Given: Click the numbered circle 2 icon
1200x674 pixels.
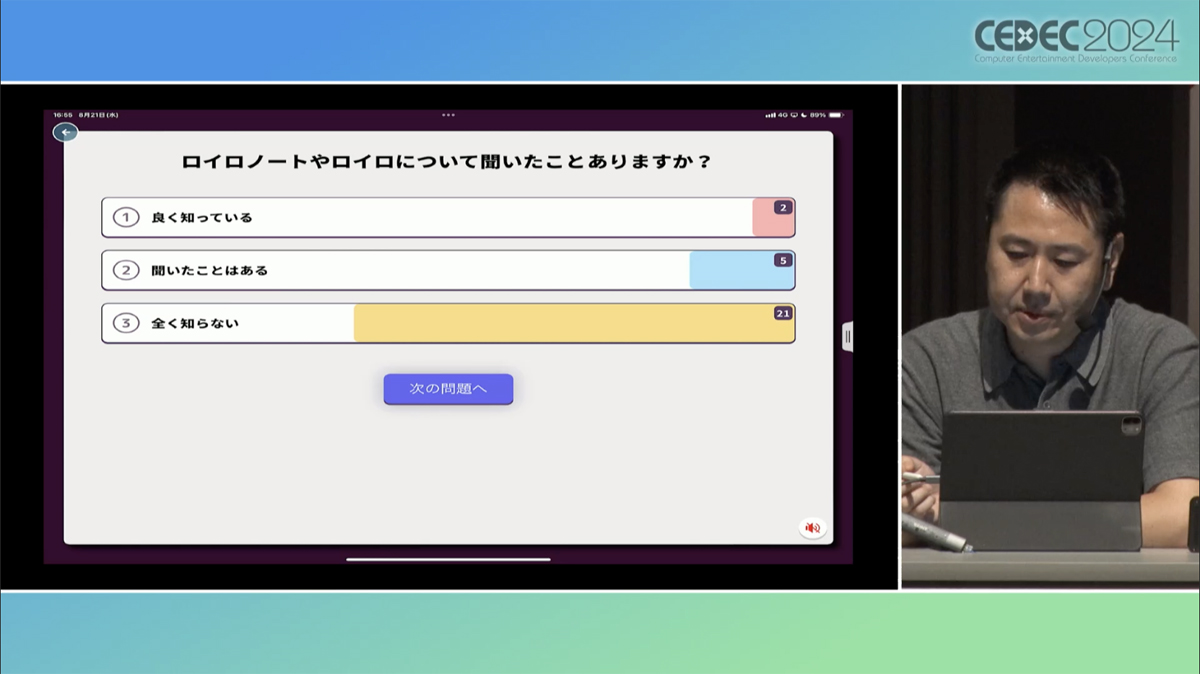Looking at the screenshot, I should tap(125, 270).
